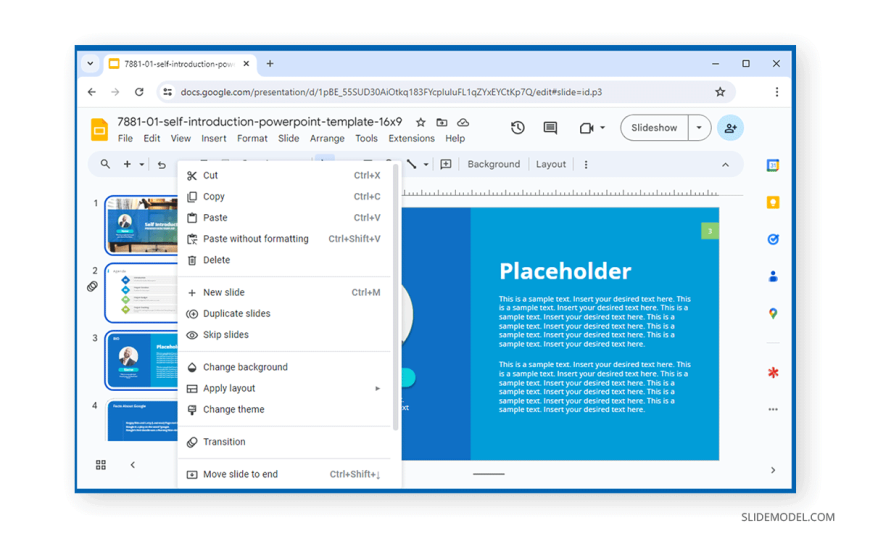Viewport: 870px width, 539px height.
Task: Reload the browser page
Action: pyautogui.click(x=139, y=92)
